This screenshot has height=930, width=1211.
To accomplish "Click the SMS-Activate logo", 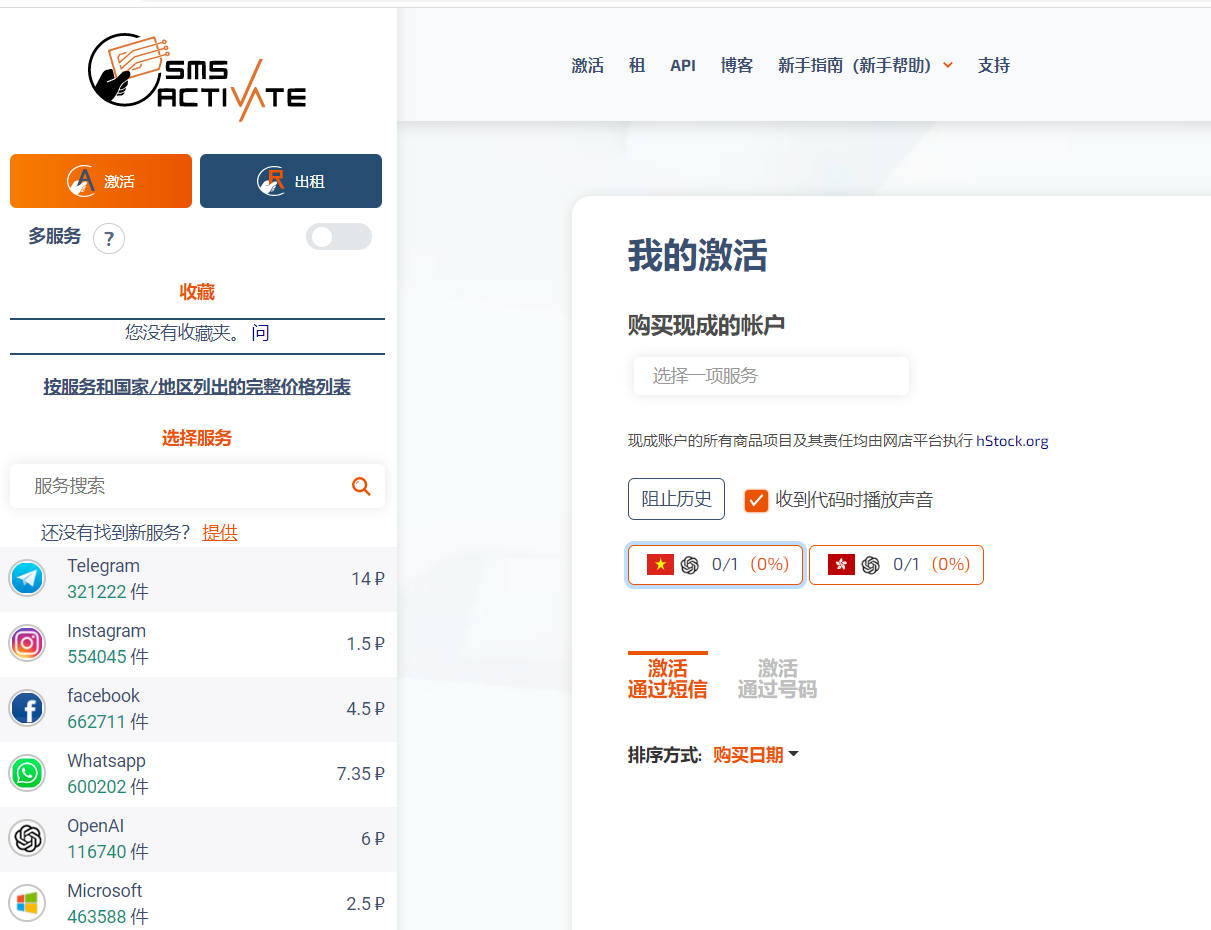I will (197, 76).
